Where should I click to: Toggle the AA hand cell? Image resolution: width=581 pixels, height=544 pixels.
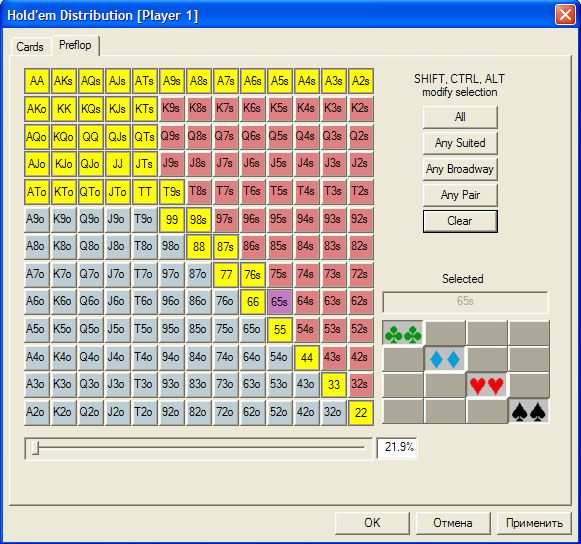tap(37, 81)
